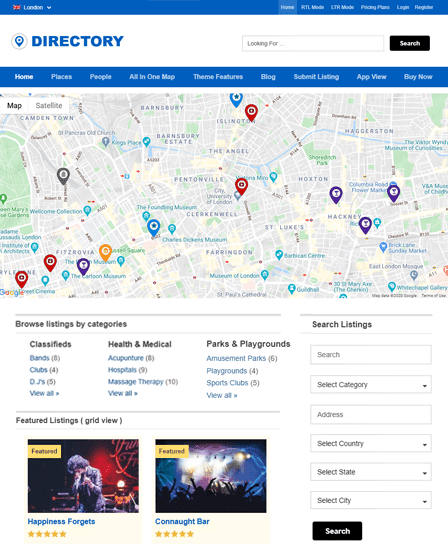Click the Looking For search field
448x560 pixels.
[x=313, y=43]
